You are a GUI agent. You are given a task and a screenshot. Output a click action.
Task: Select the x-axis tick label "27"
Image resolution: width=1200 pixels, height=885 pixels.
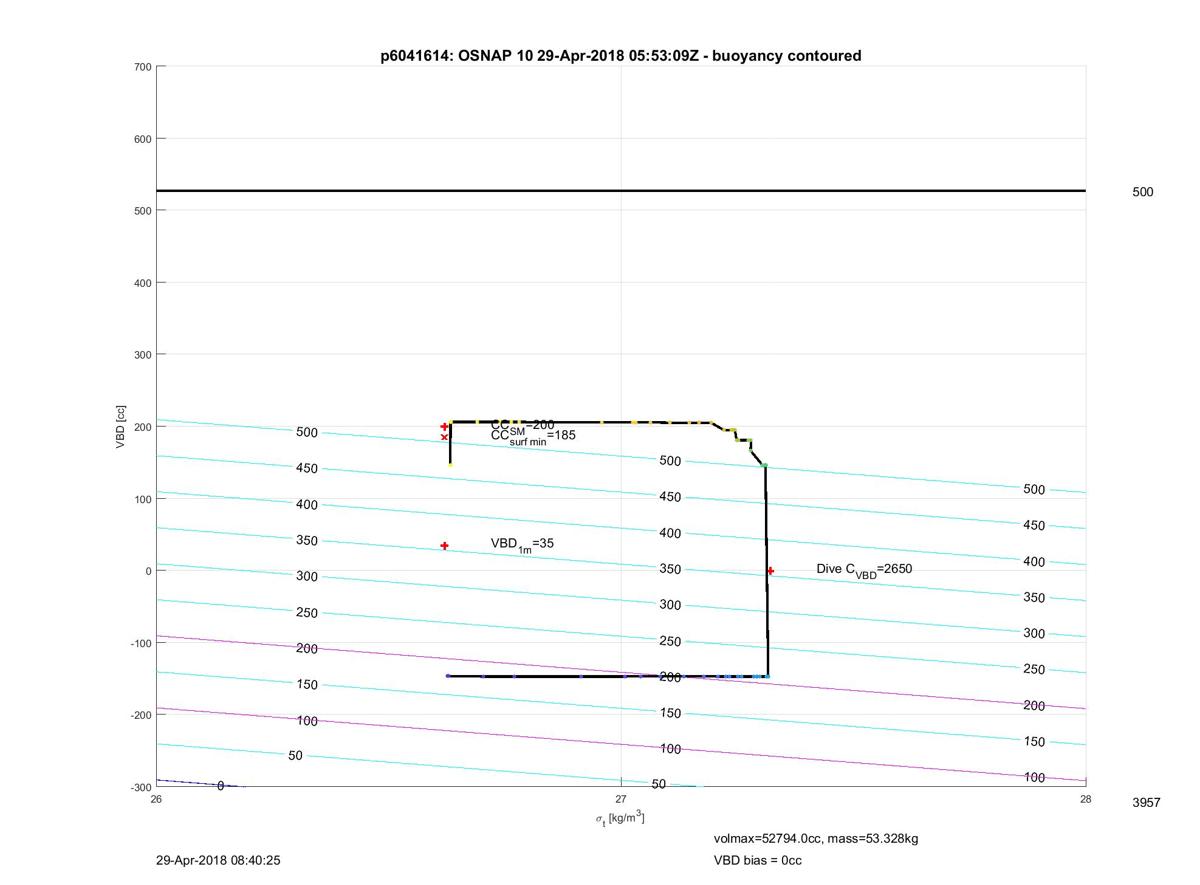click(x=621, y=798)
